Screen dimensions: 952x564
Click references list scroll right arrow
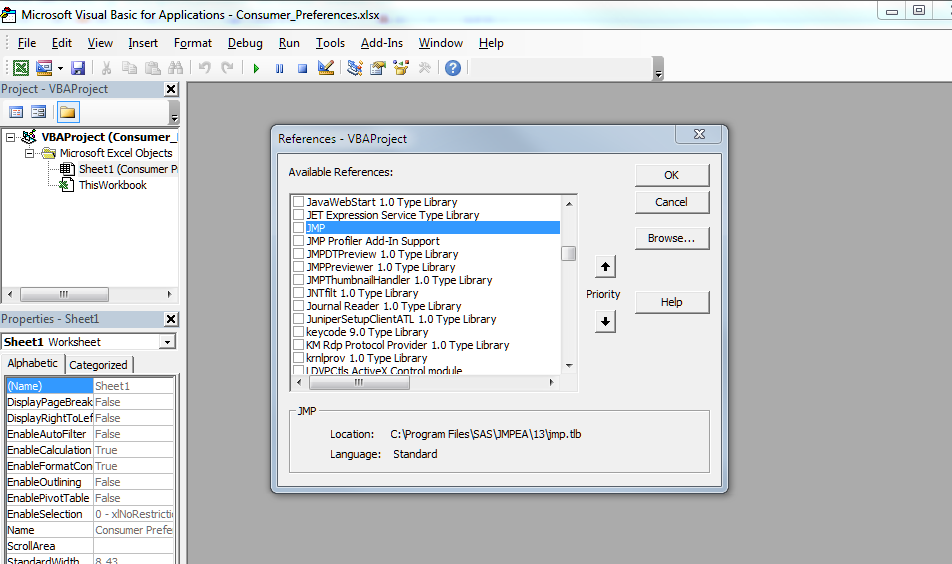click(551, 382)
